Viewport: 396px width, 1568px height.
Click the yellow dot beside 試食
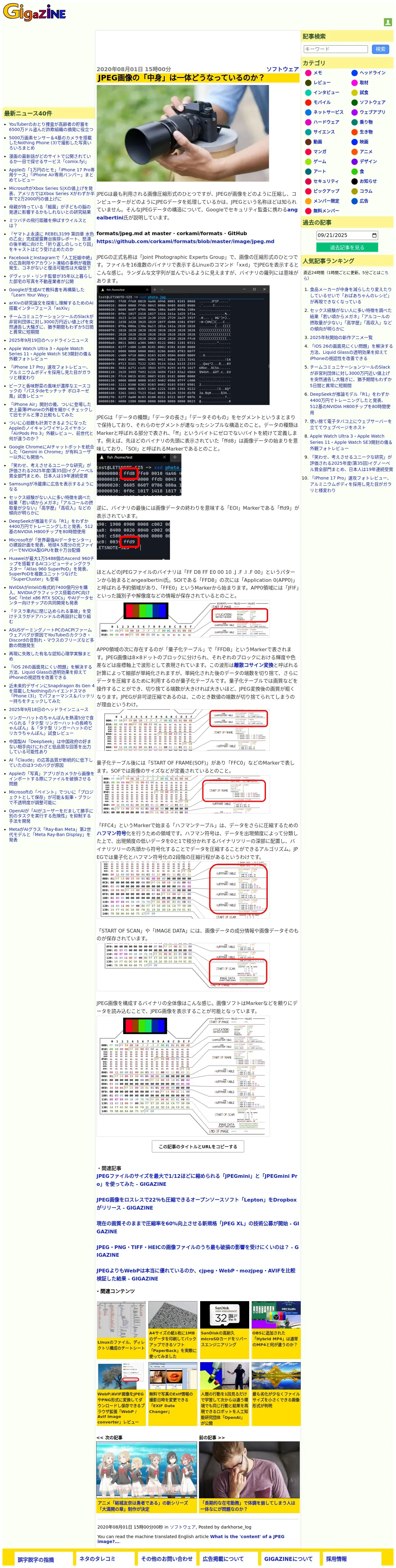(354, 92)
